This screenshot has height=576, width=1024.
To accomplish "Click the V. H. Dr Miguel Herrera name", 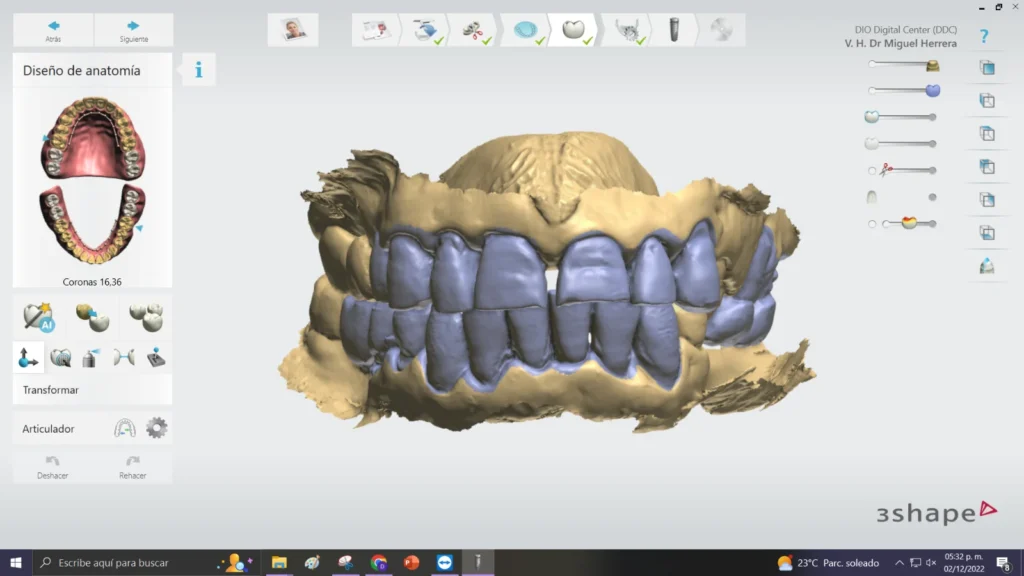I will (x=901, y=44).
